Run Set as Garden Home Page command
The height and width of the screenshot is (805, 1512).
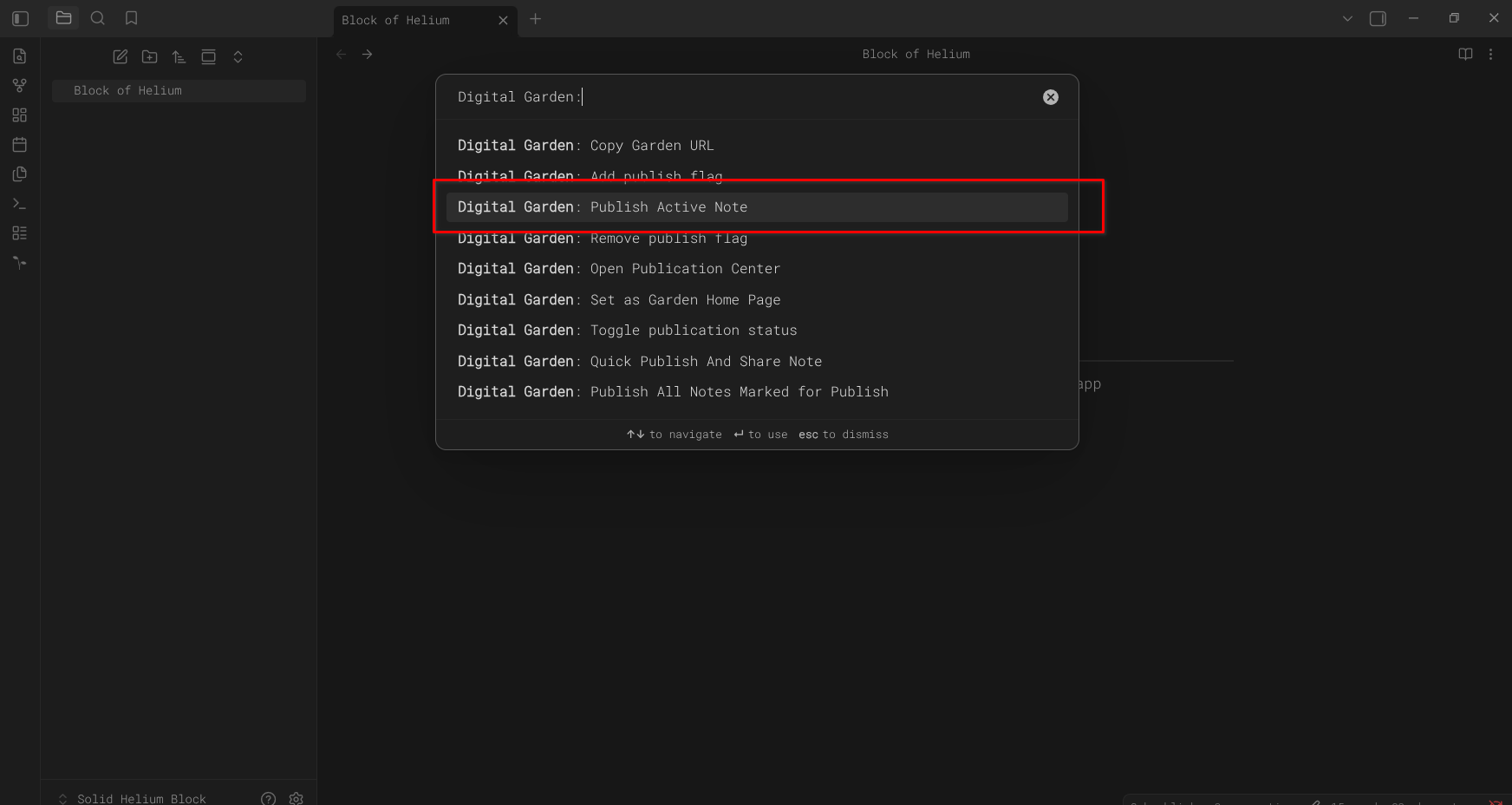757,300
